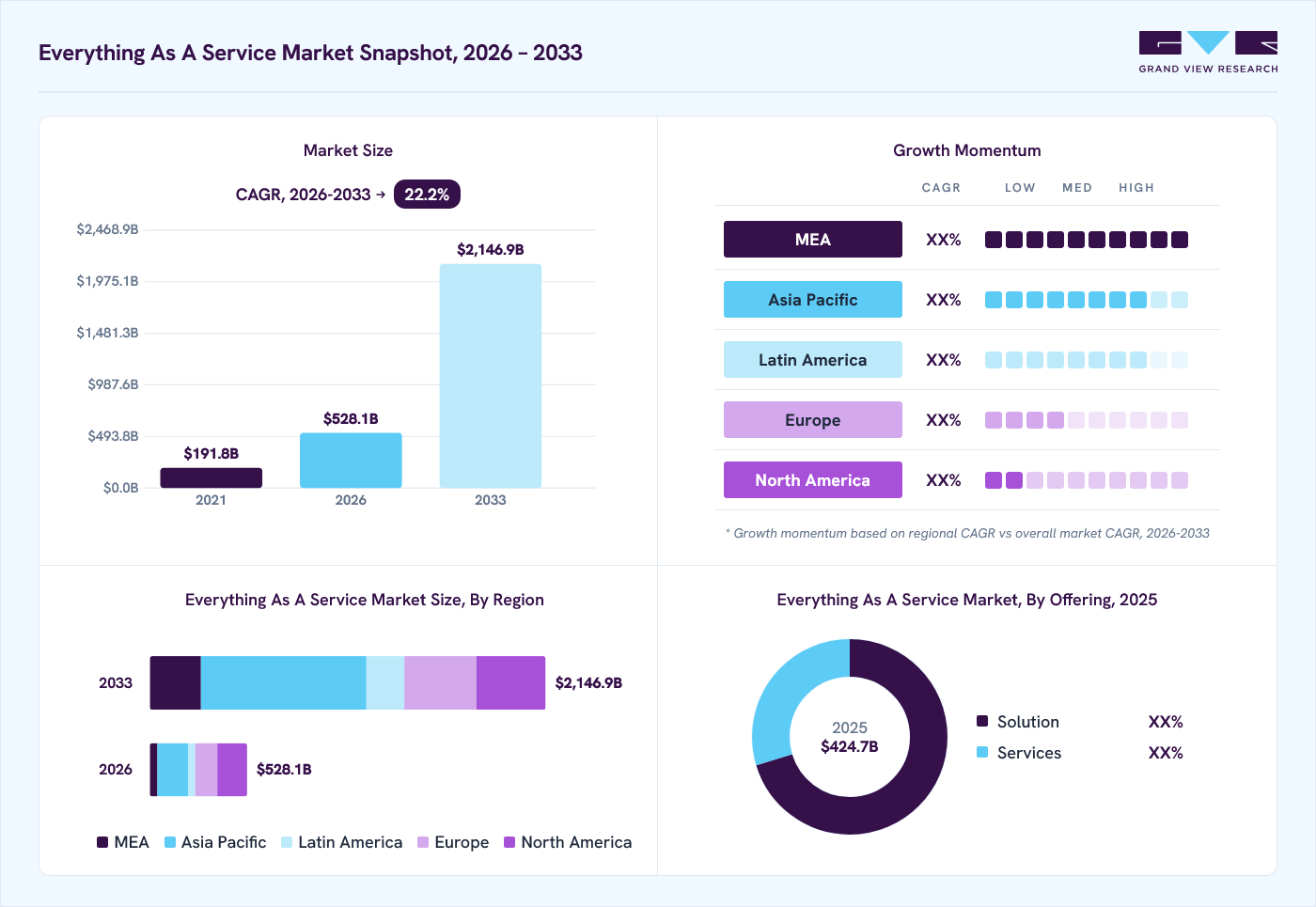
Task: Click the $2,146.9B label above the 2033 bar
Action: point(491,250)
